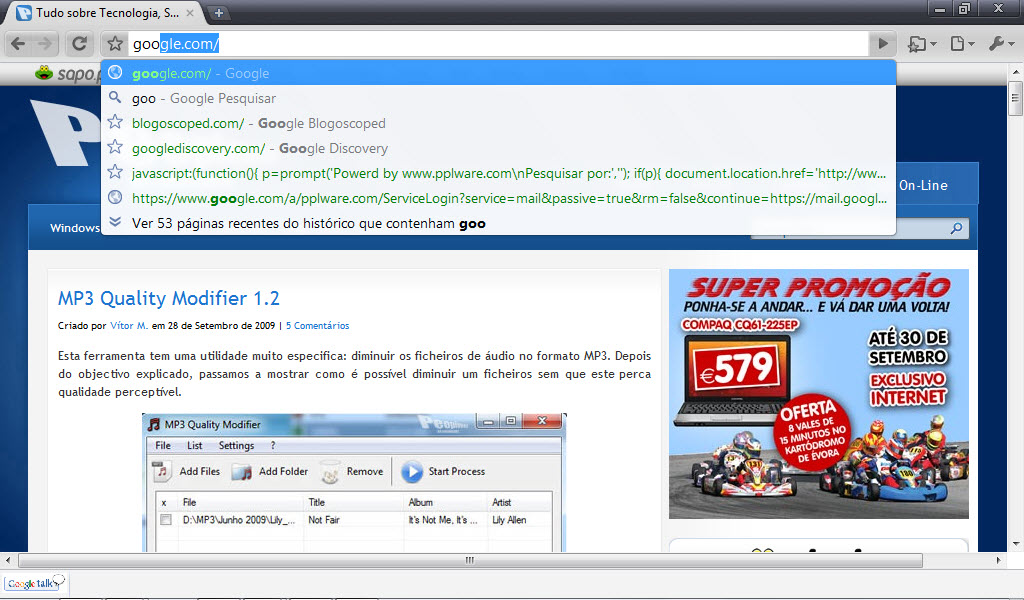Click Settings menu in screenshot image
1024x600 pixels.
[236, 445]
